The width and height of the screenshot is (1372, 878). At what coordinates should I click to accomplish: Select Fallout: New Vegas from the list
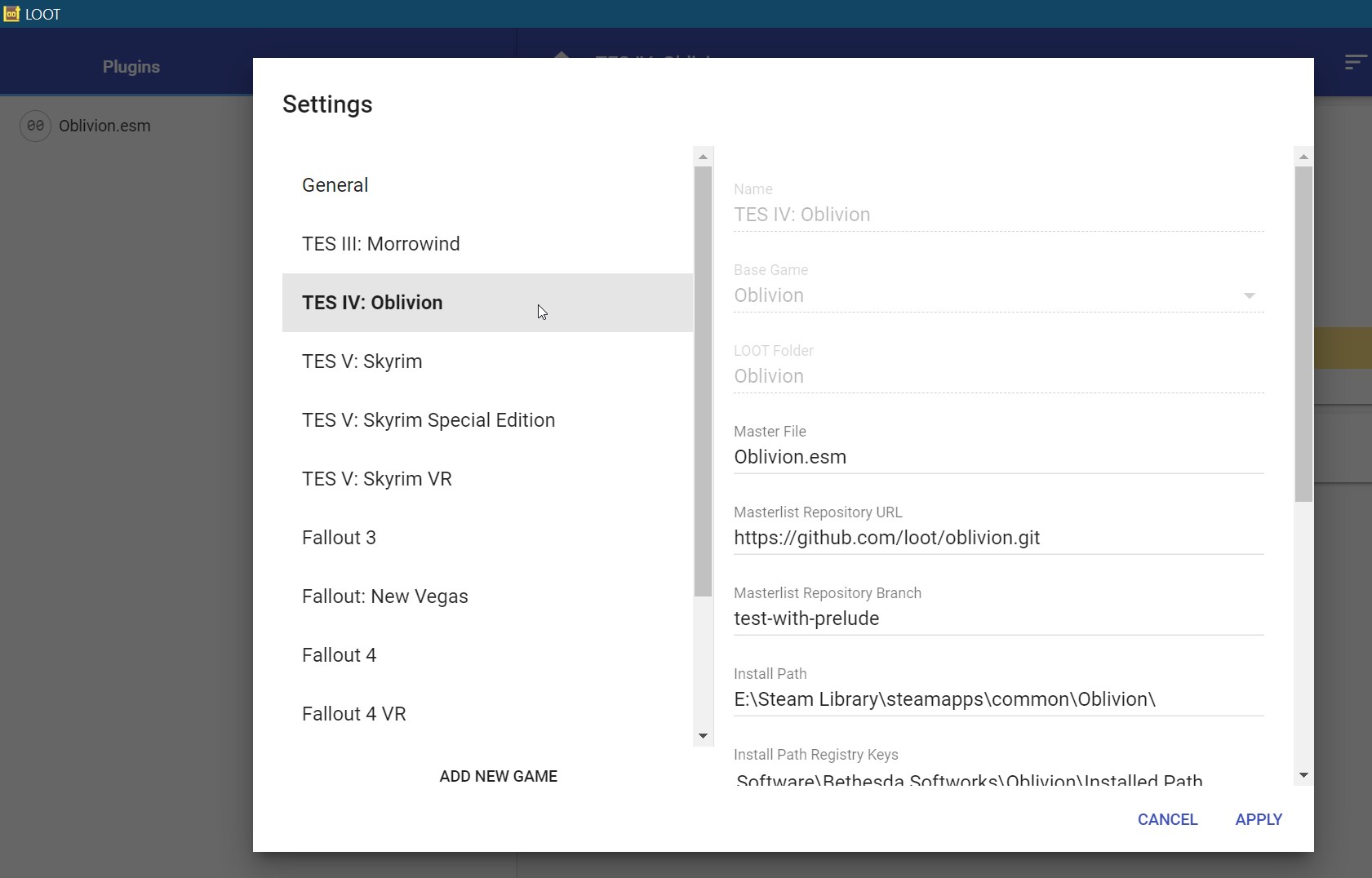coord(384,596)
